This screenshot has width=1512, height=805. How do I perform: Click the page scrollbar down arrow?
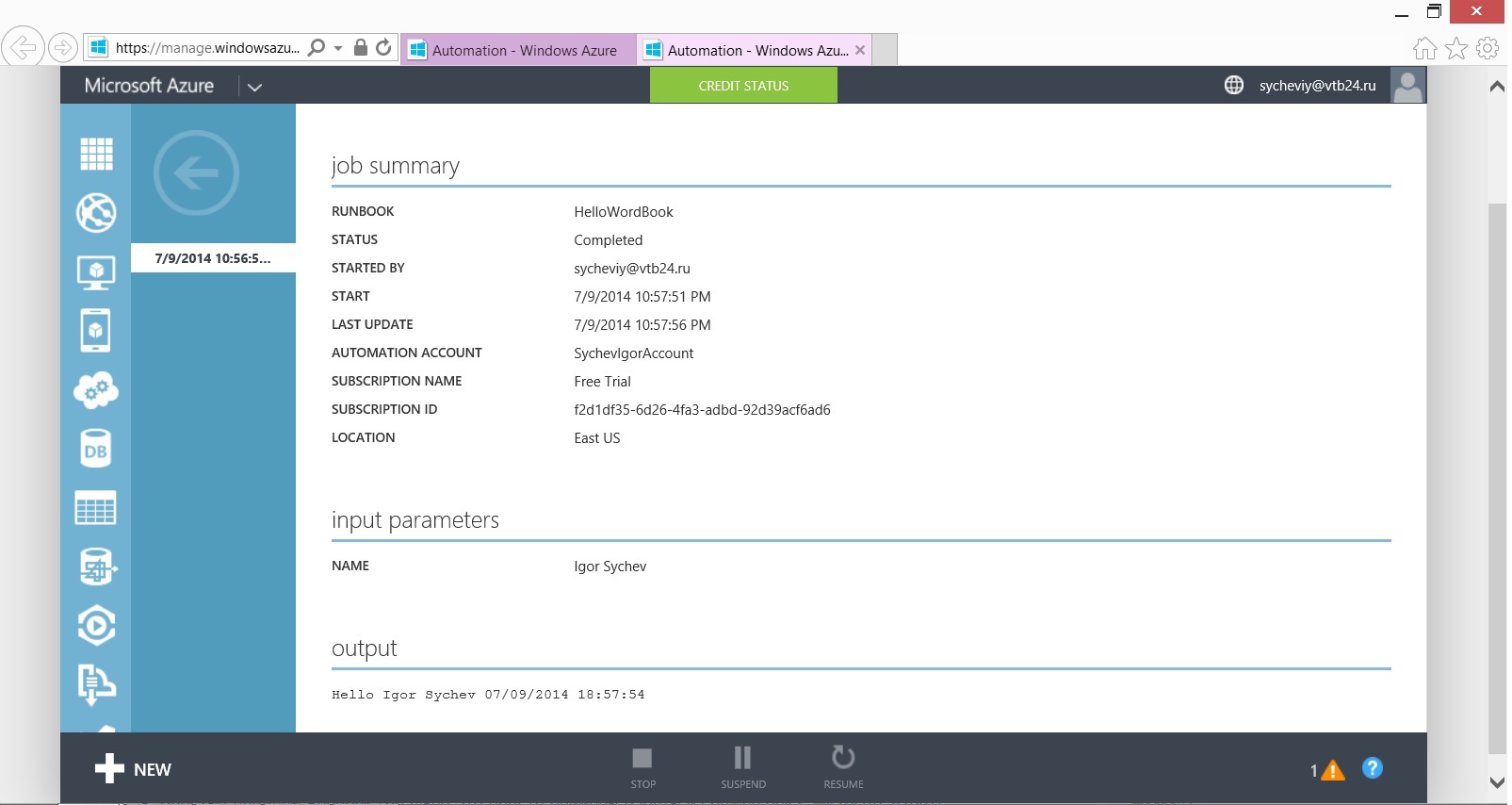click(x=1497, y=782)
